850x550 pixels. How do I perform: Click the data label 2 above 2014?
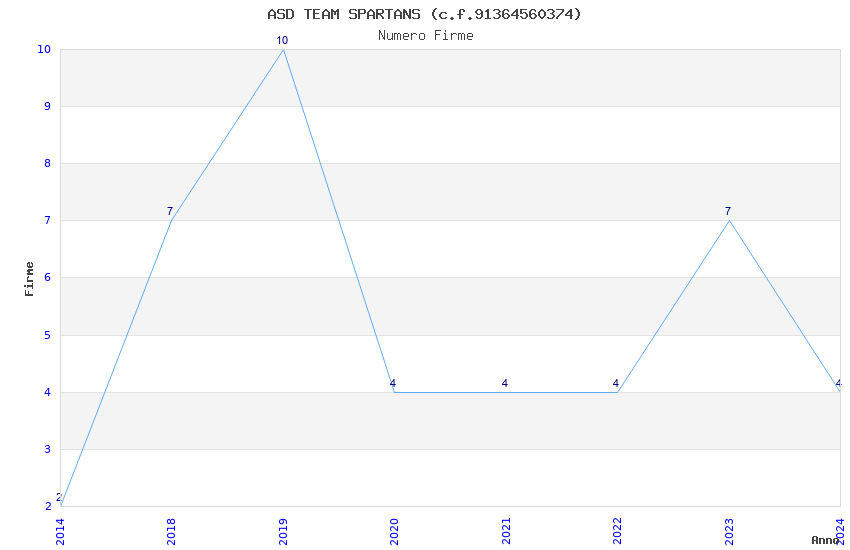click(58, 497)
